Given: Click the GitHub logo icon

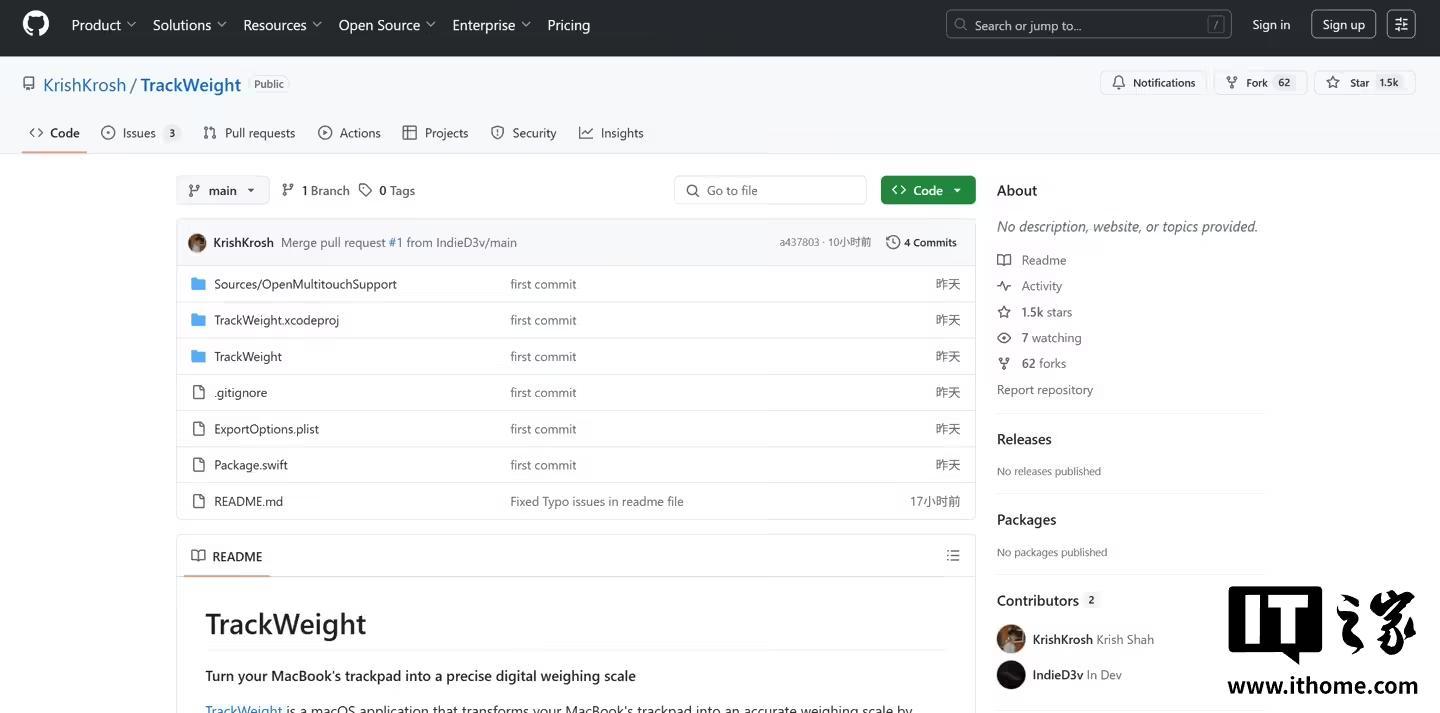Looking at the screenshot, I should 36,25.
